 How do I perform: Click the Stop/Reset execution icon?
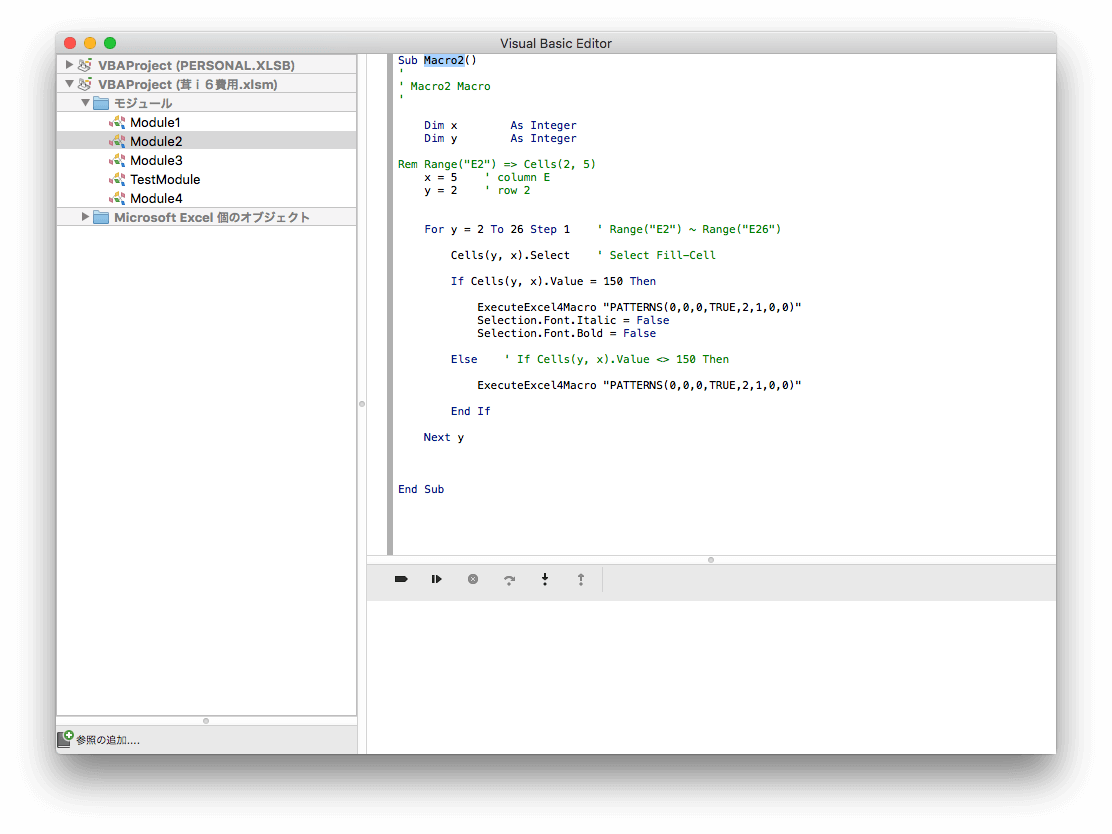pyautogui.click(x=473, y=579)
